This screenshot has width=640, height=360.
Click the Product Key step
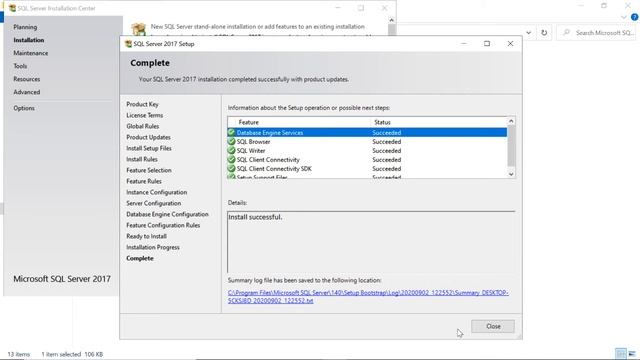[x=142, y=104]
